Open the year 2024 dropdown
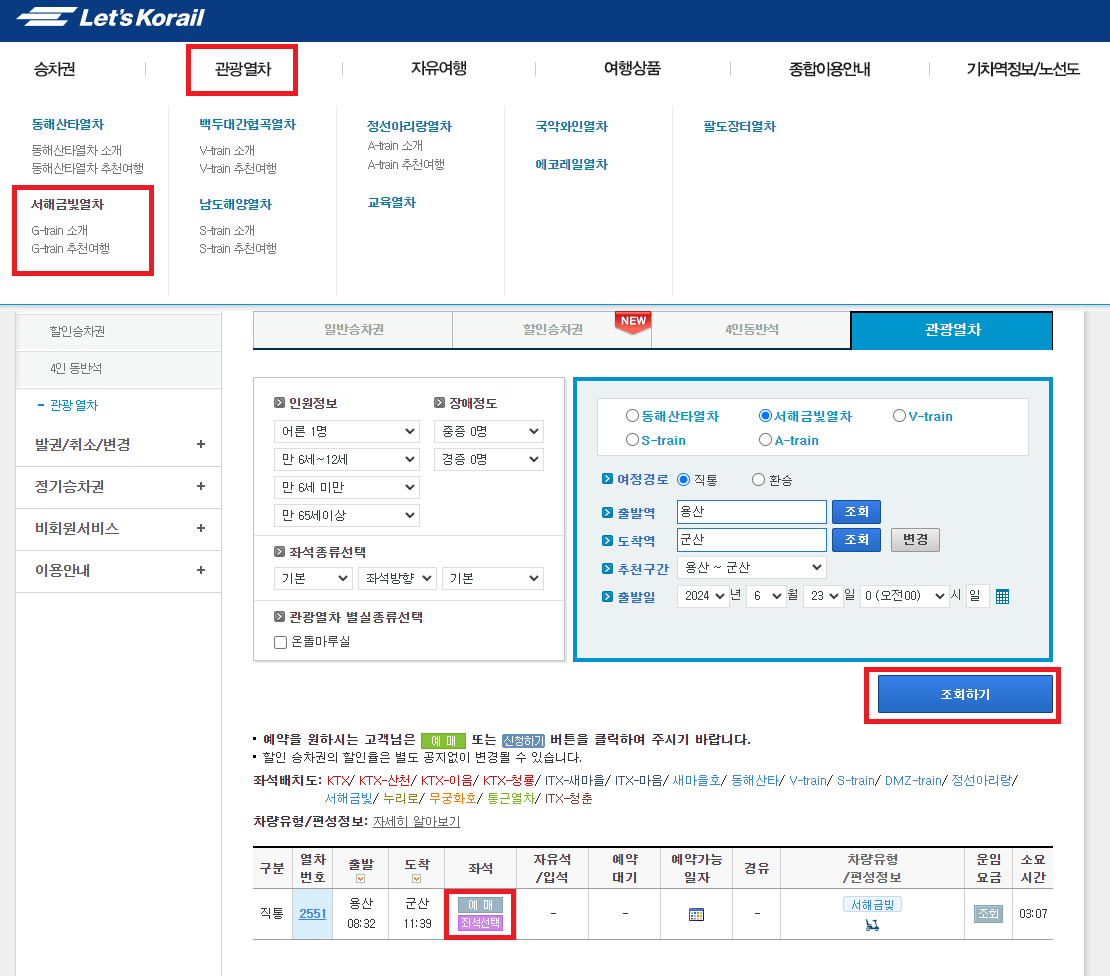 tap(704, 596)
